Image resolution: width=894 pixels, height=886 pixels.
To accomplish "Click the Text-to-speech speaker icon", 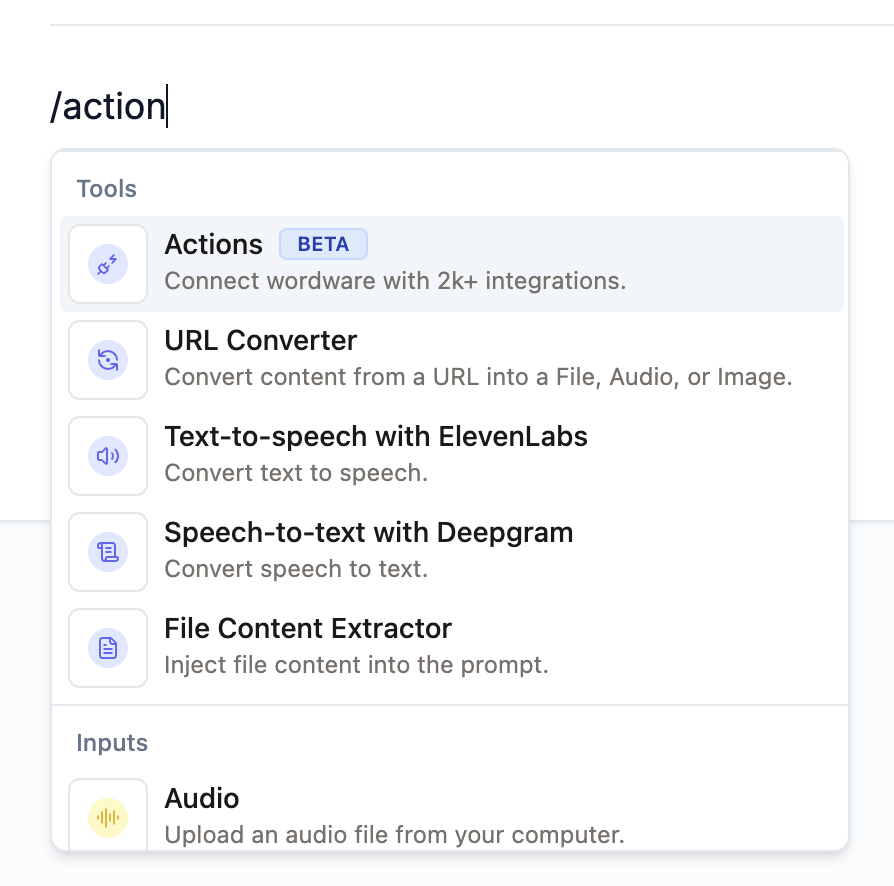I will click(x=108, y=456).
